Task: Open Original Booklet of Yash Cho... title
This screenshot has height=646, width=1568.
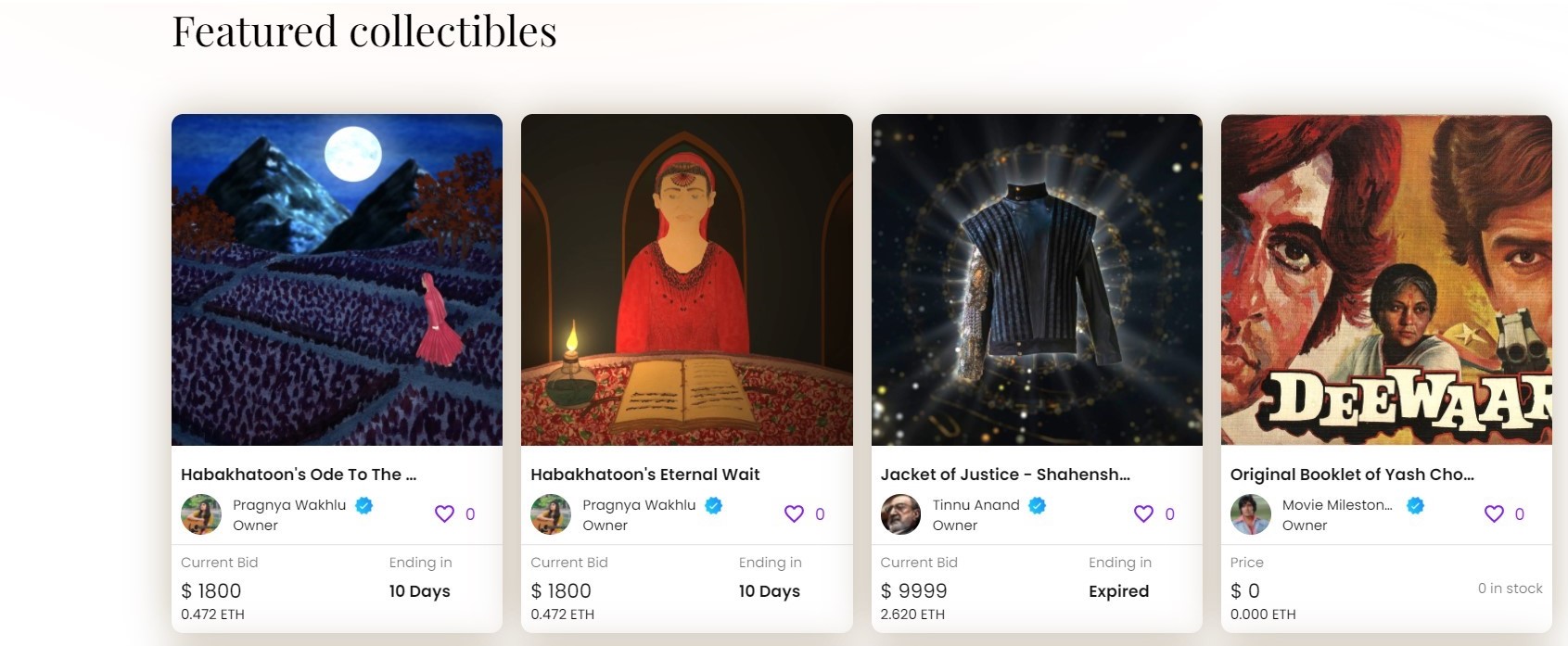Action: (1352, 475)
